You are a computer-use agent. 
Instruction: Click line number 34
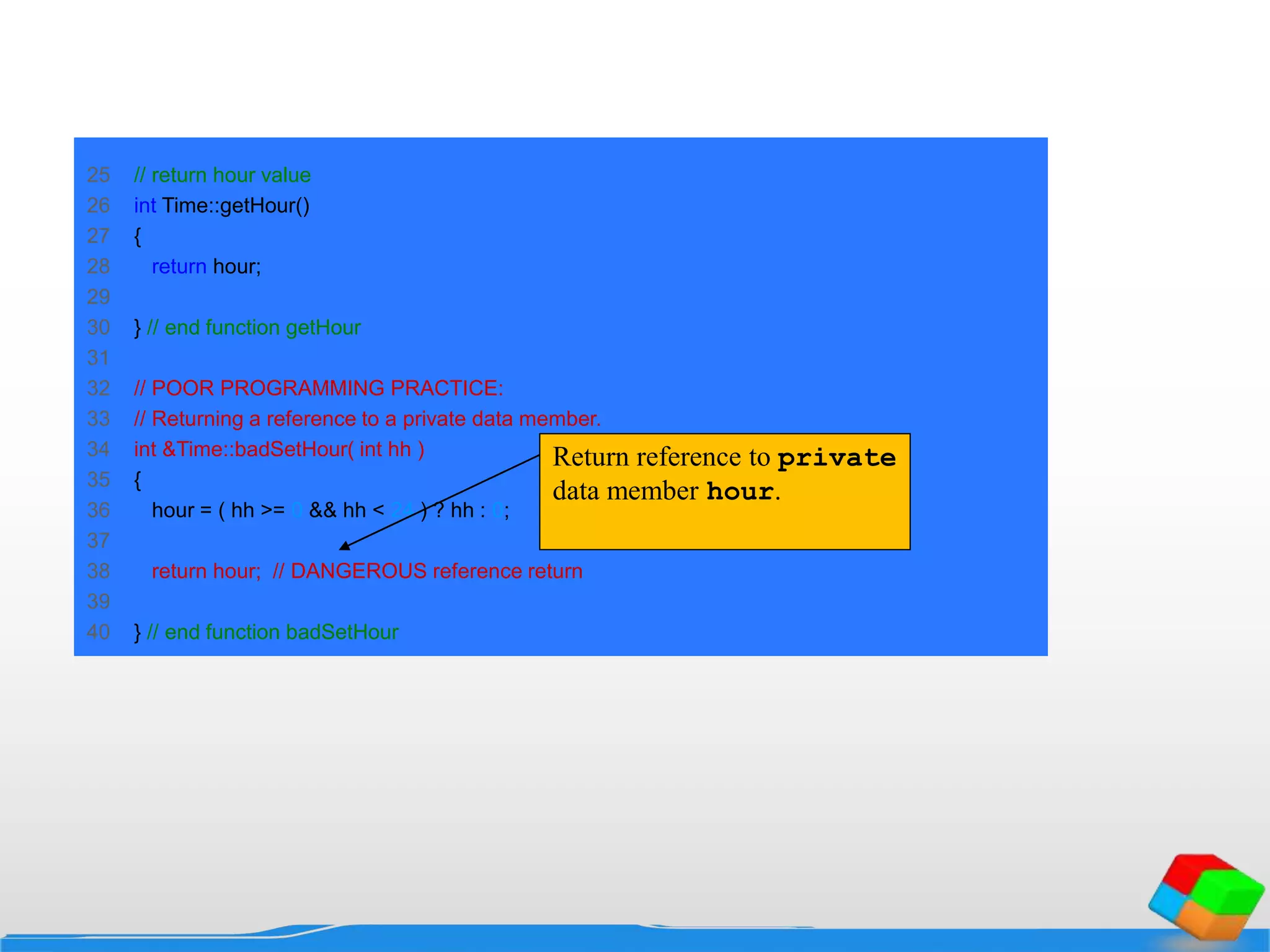click(98, 449)
